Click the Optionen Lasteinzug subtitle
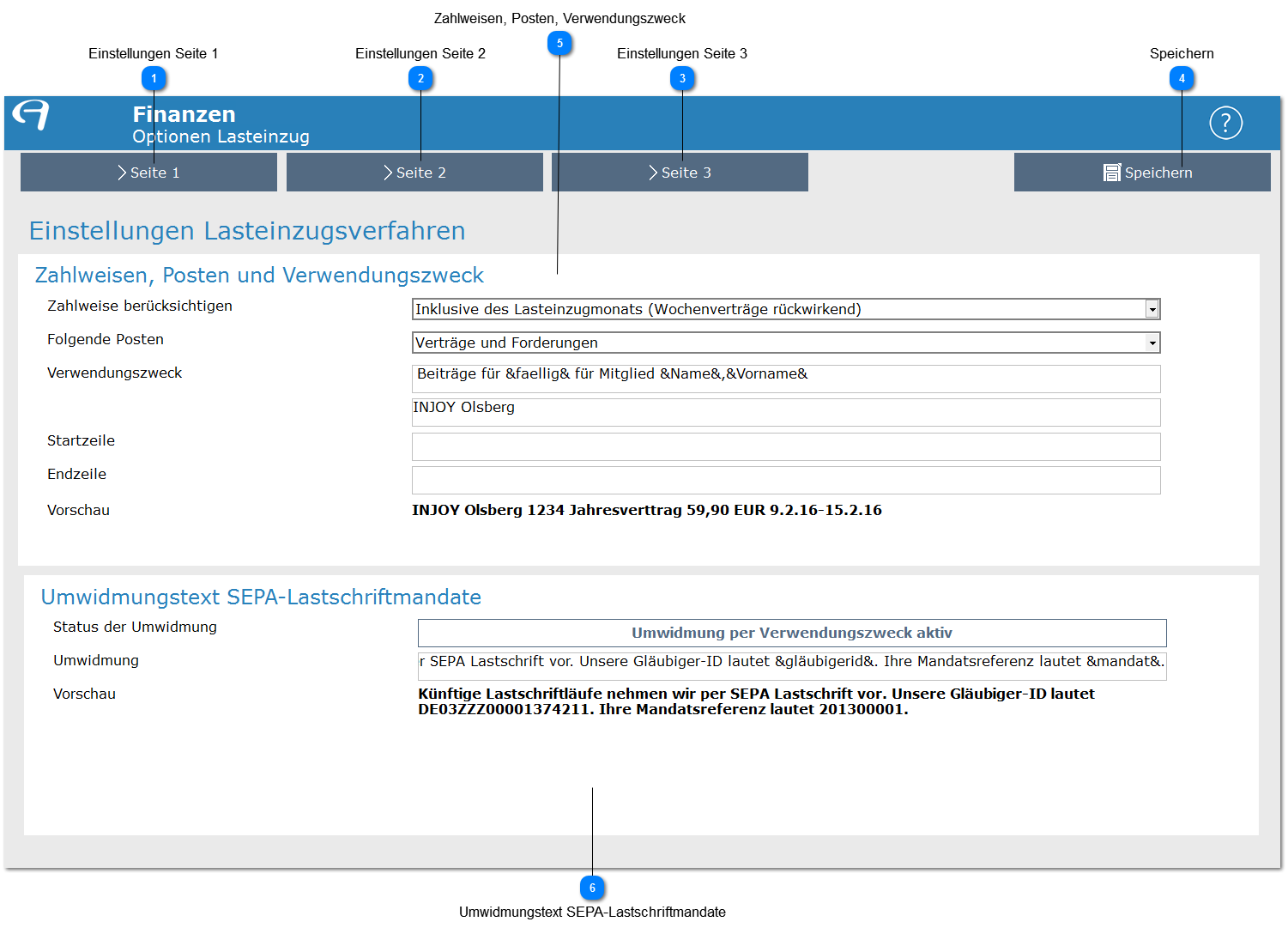The width and height of the screenshot is (1288, 934). click(x=221, y=136)
